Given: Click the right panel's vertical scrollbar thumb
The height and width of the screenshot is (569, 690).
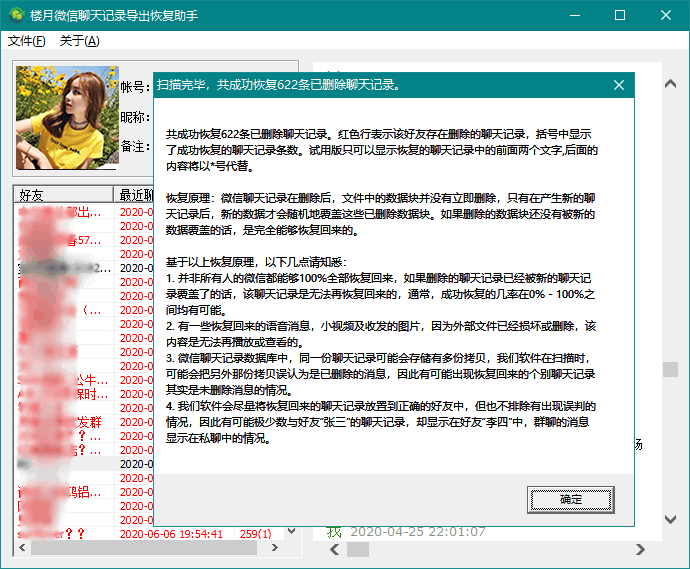Looking at the screenshot, I should (x=670, y=370).
